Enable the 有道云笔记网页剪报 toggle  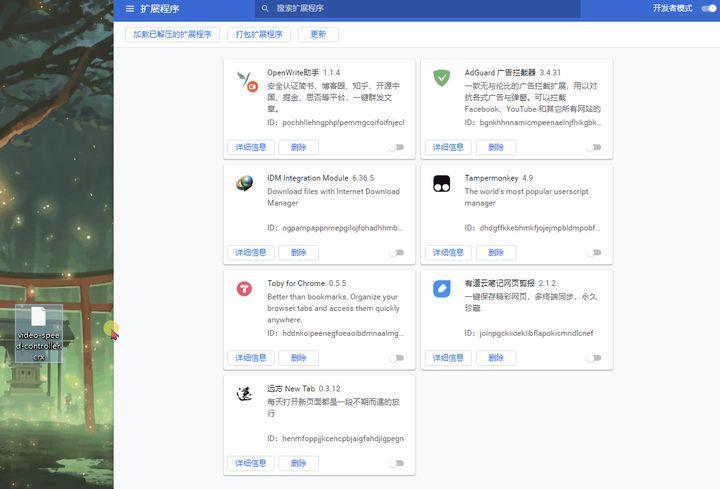pos(594,358)
